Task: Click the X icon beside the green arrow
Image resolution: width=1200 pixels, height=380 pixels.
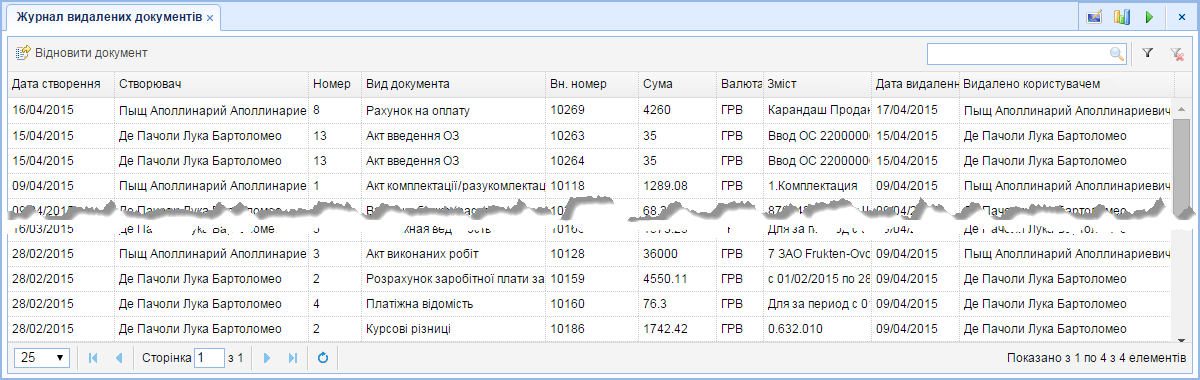Action: click(1181, 17)
